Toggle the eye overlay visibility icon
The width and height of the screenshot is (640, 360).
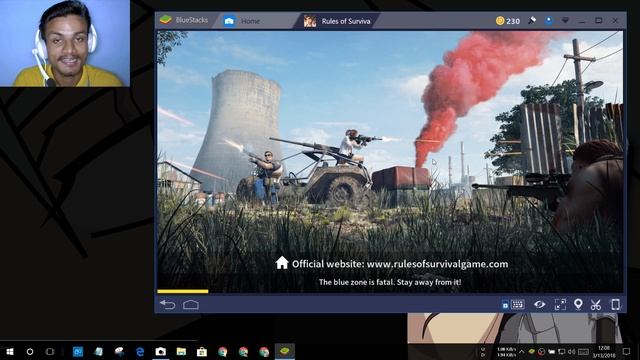540,304
